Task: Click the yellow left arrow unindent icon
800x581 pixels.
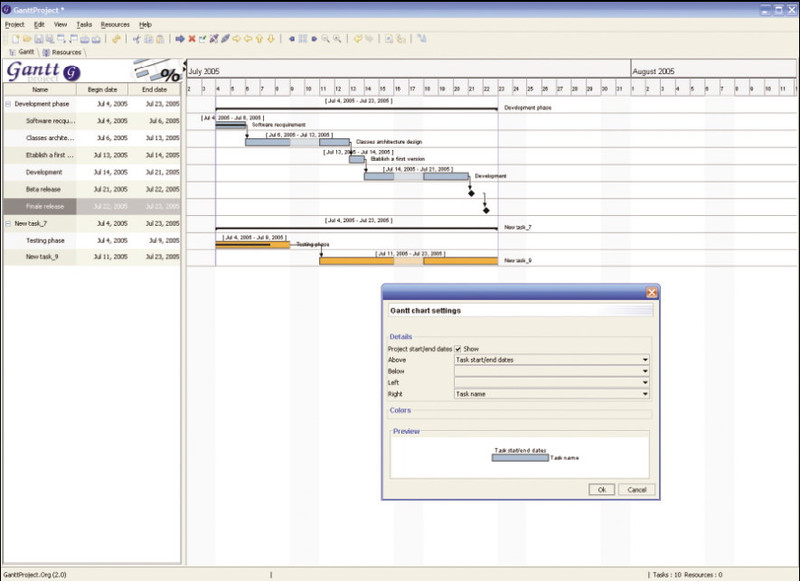Action: [x=248, y=39]
